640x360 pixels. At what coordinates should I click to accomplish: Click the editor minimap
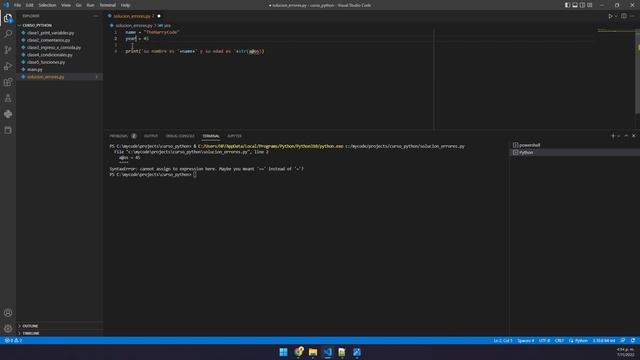[x=616, y=31]
